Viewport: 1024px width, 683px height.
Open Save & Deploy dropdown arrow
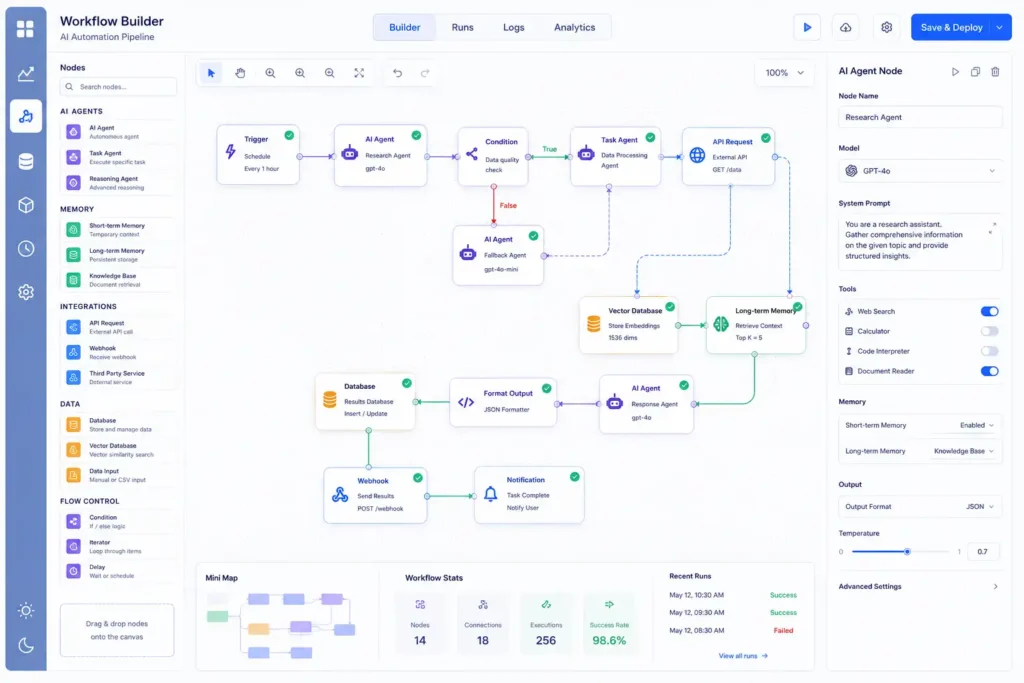1000,27
